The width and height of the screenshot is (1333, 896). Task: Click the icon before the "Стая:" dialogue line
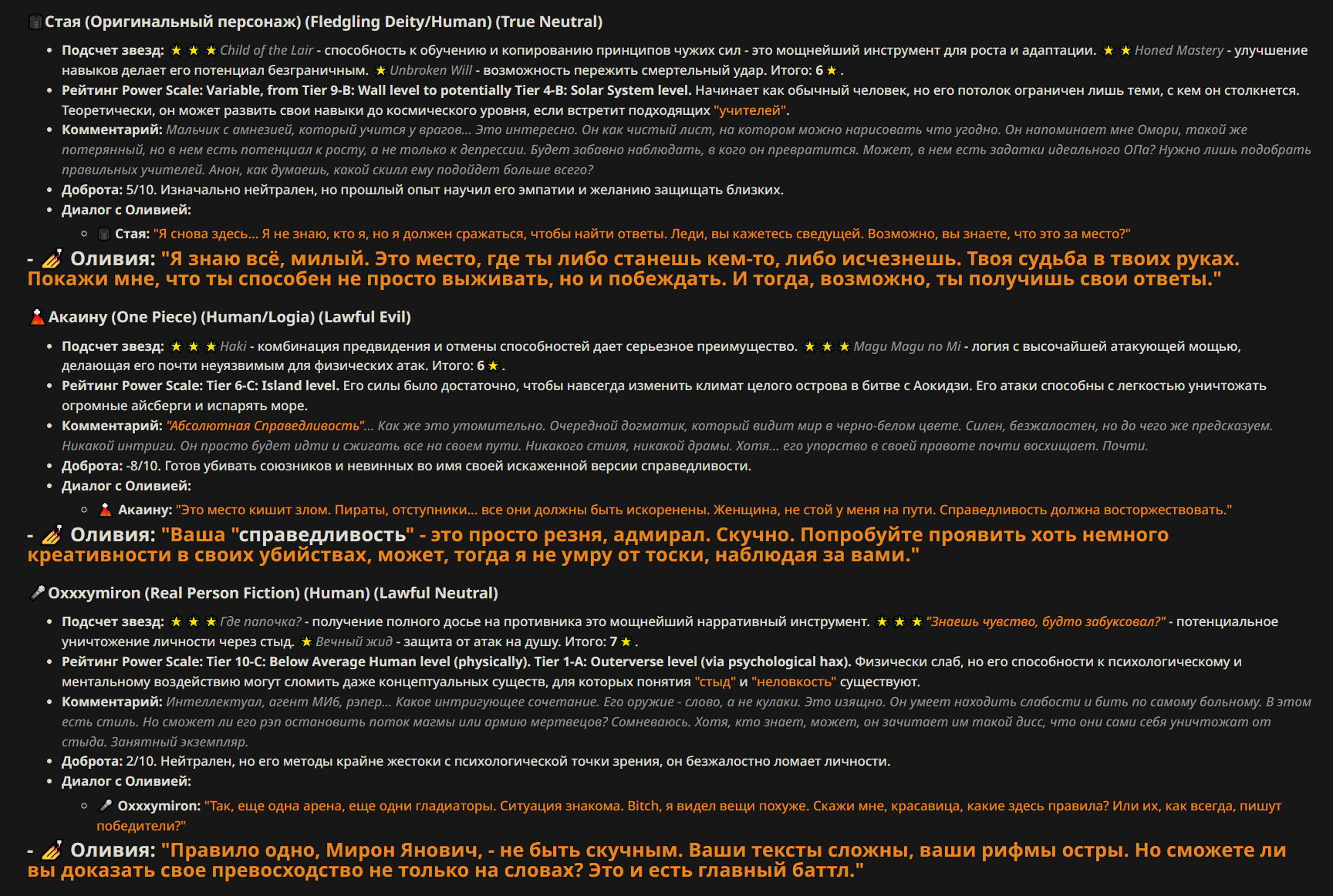click(x=104, y=234)
